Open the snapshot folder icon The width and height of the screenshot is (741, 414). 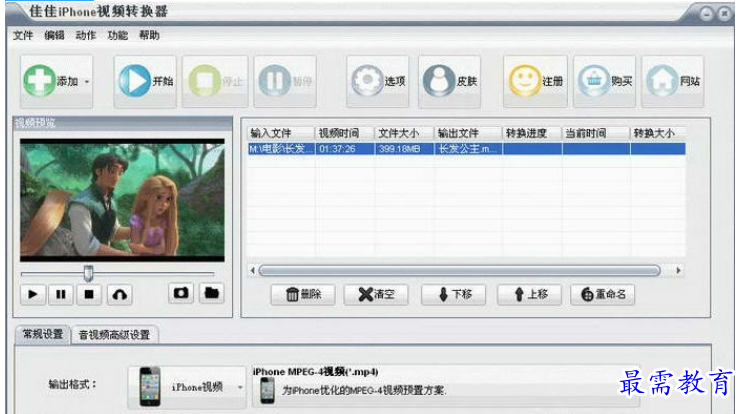(x=211, y=293)
